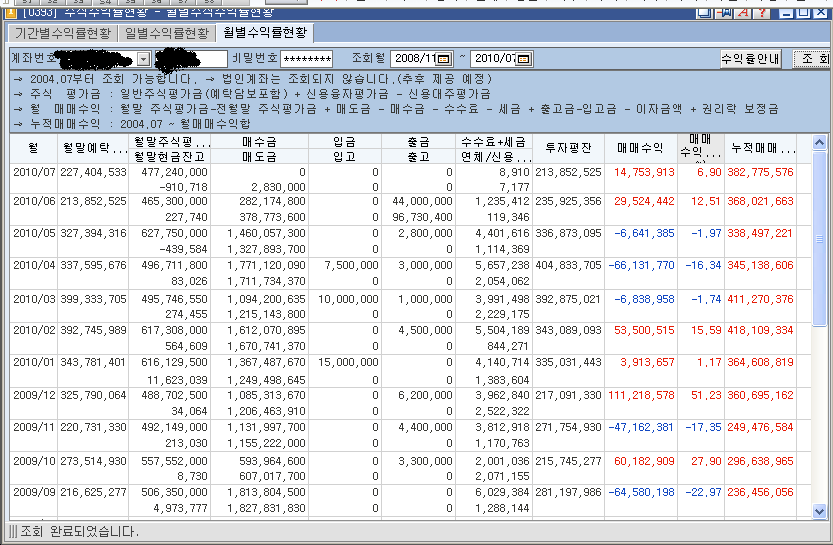Click the table scrollbar down arrow
The width and height of the screenshot is (833, 545).
coord(819,512)
